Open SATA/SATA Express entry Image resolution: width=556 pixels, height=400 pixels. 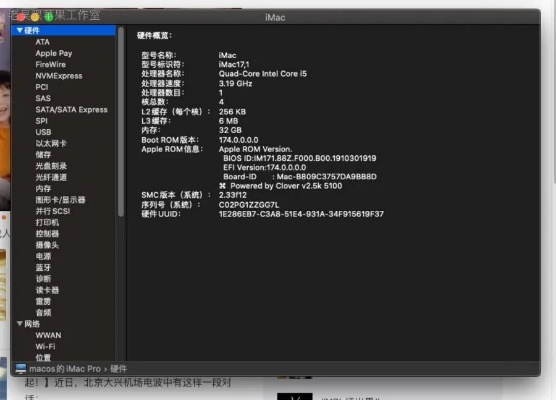(x=71, y=110)
